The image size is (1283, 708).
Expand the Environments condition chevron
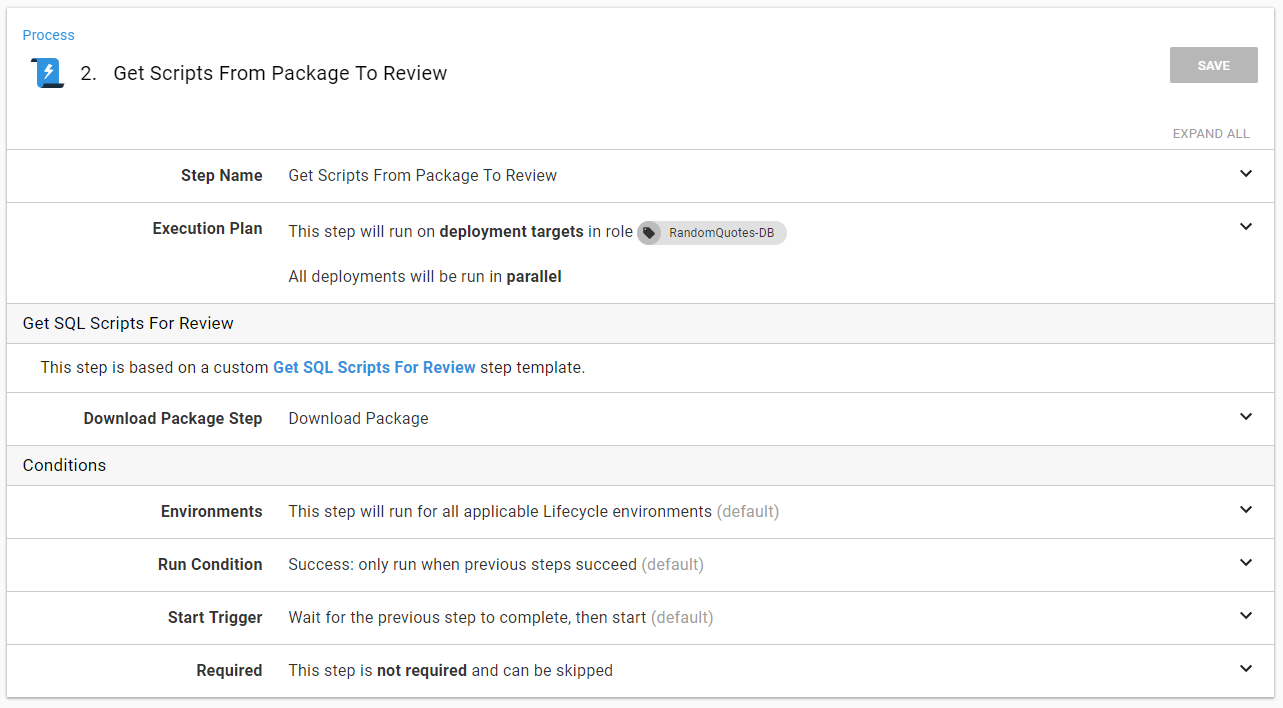(x=1245, y=510)
